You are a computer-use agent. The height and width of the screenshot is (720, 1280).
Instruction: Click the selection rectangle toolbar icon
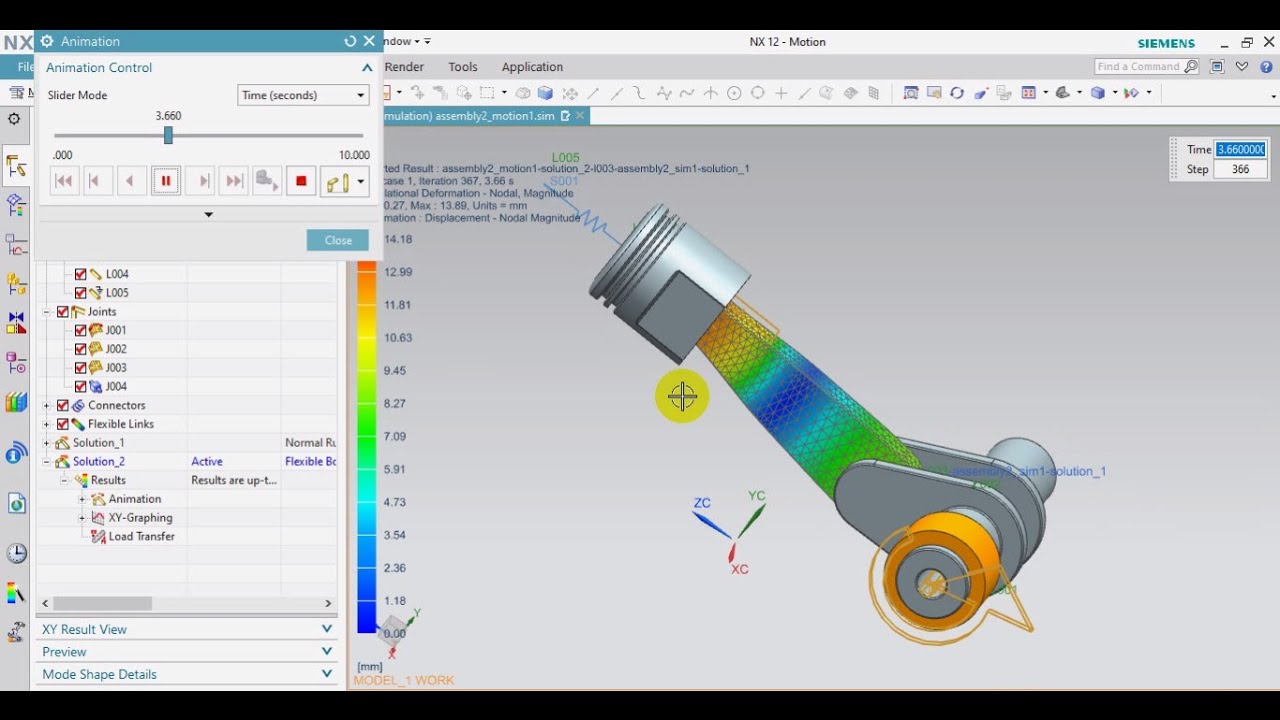(x=487, y=93)
